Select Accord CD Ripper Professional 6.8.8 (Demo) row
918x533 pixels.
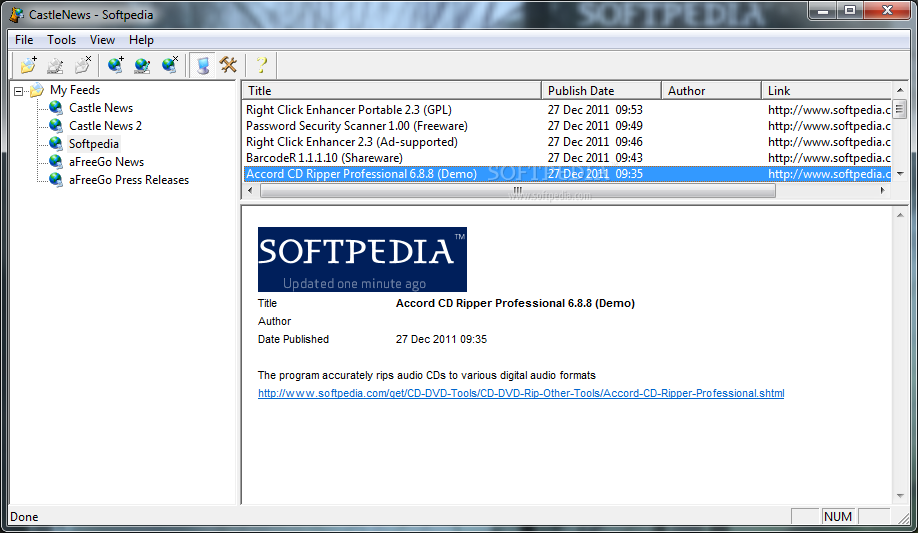567,174
